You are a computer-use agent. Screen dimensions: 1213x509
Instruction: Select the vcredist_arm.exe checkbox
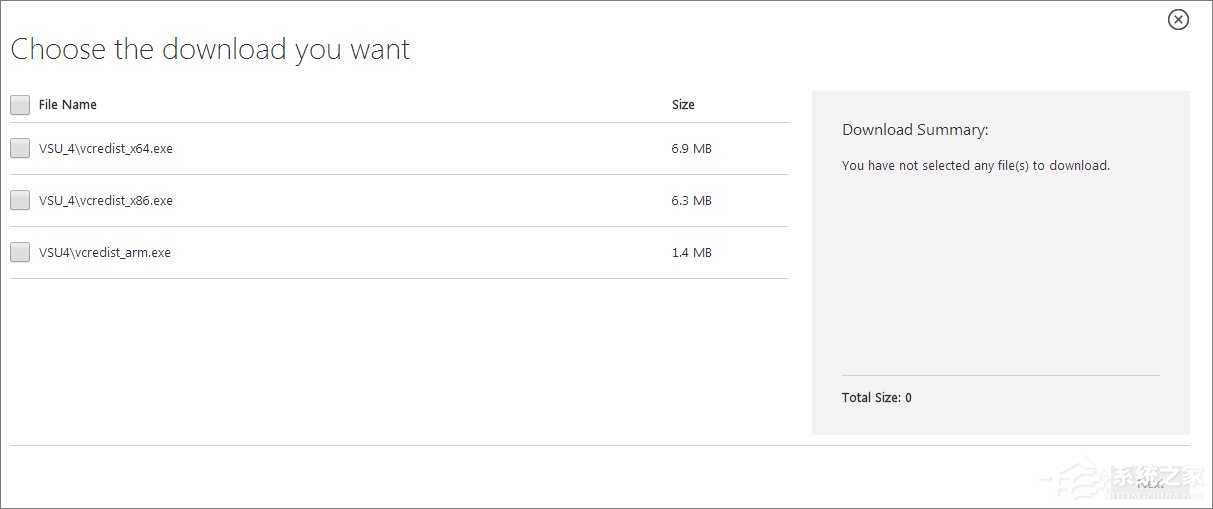pos(20,253)
